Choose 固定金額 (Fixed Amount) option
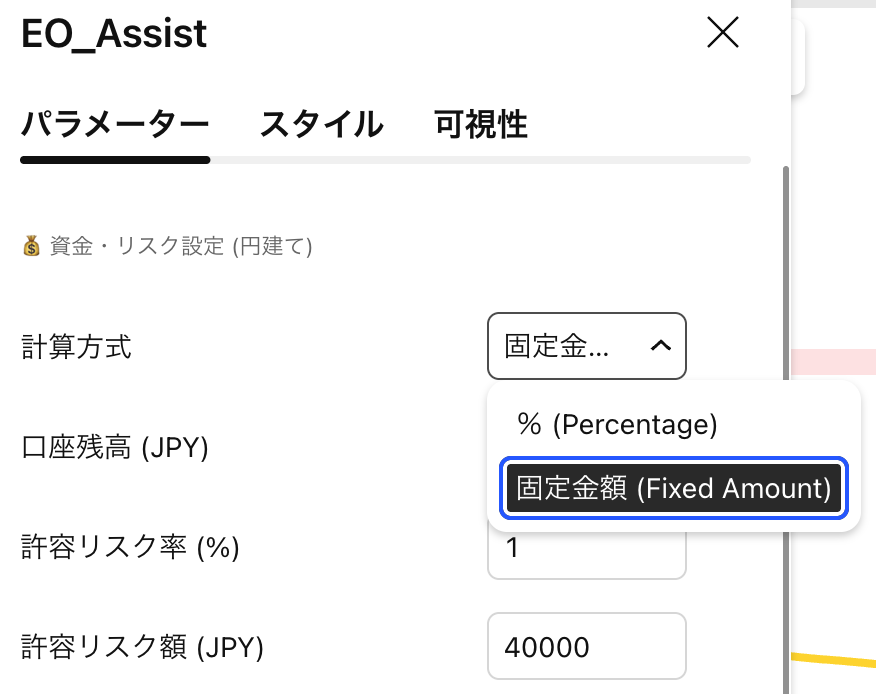 tap(674, 488)
